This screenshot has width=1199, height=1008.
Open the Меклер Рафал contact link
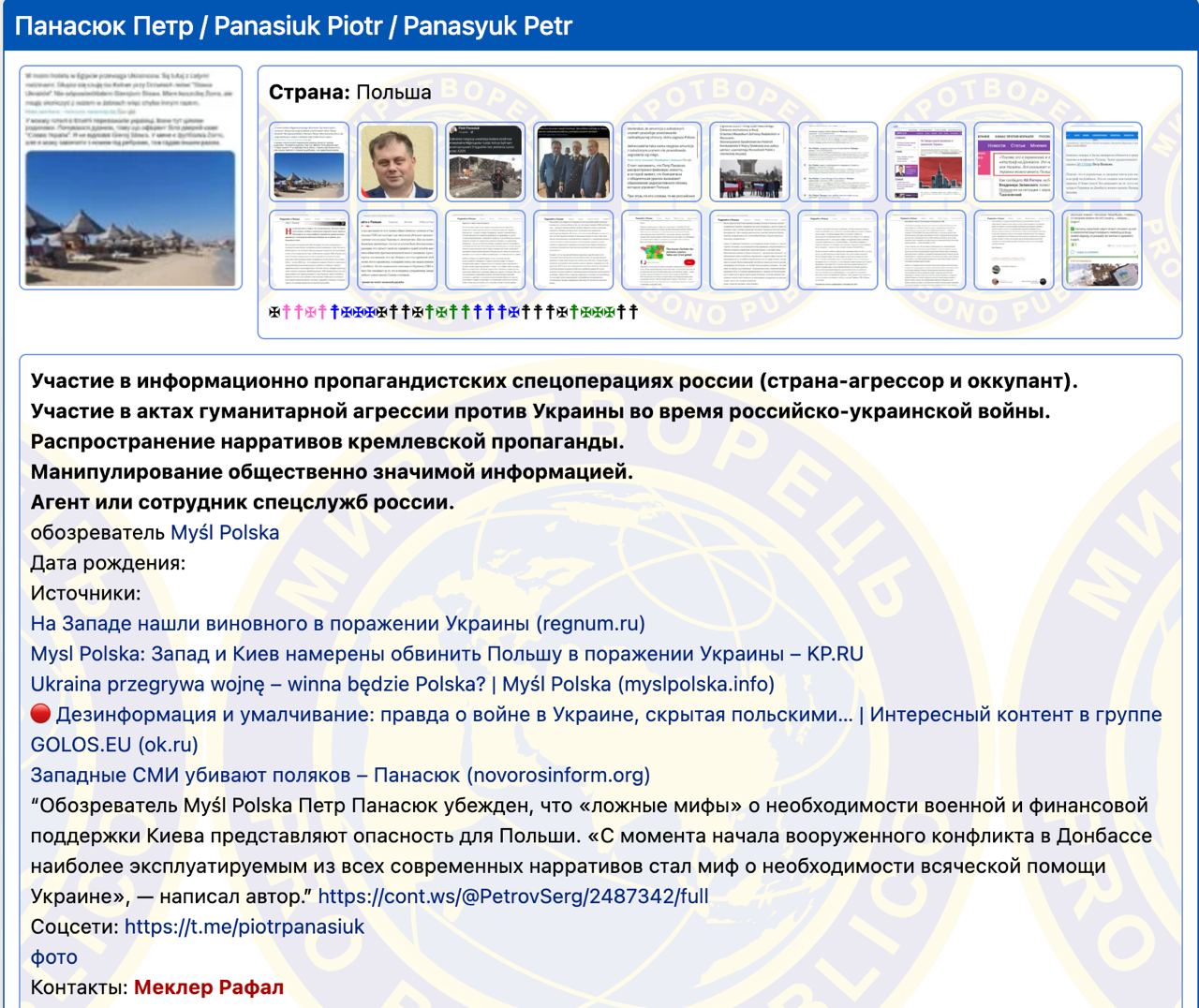point(208,987)
